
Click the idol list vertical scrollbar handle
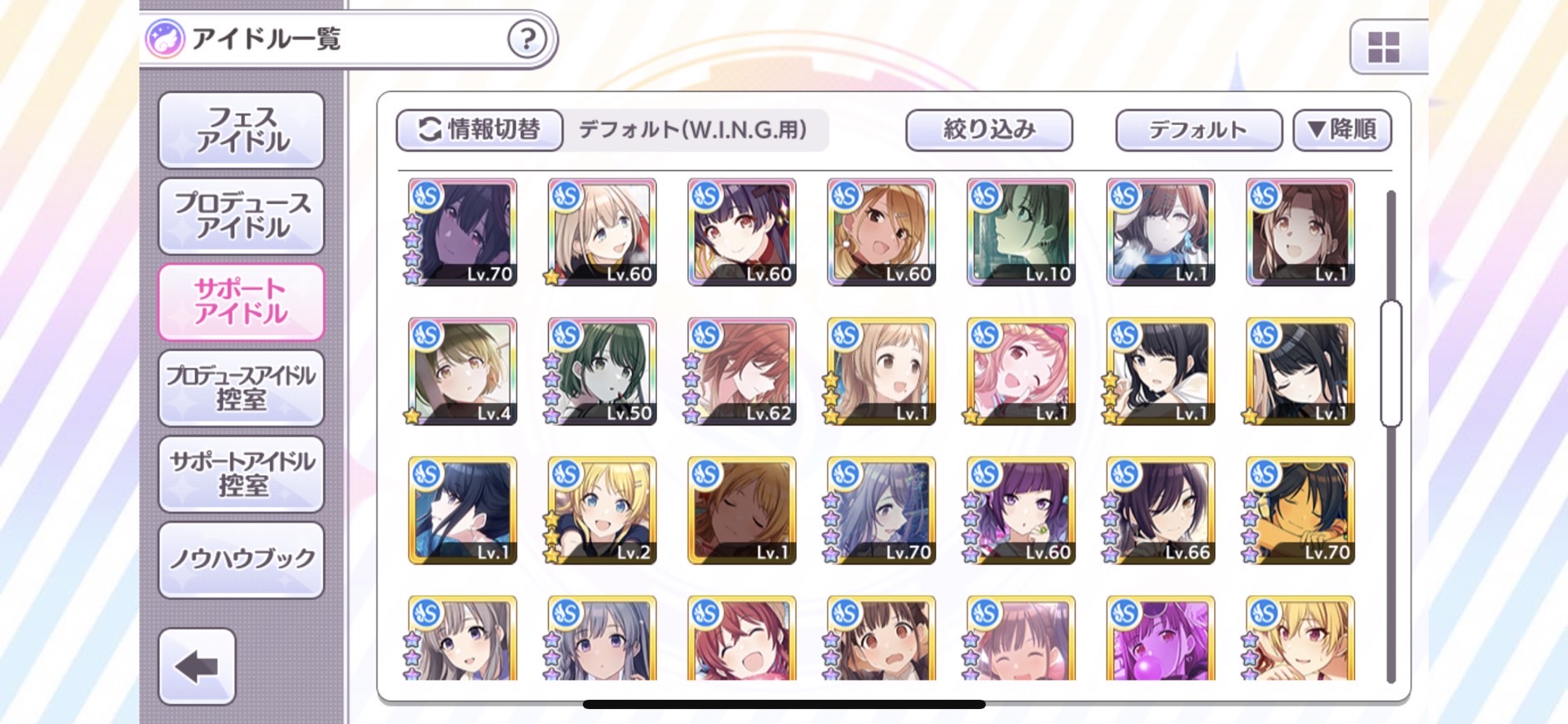1391,364
